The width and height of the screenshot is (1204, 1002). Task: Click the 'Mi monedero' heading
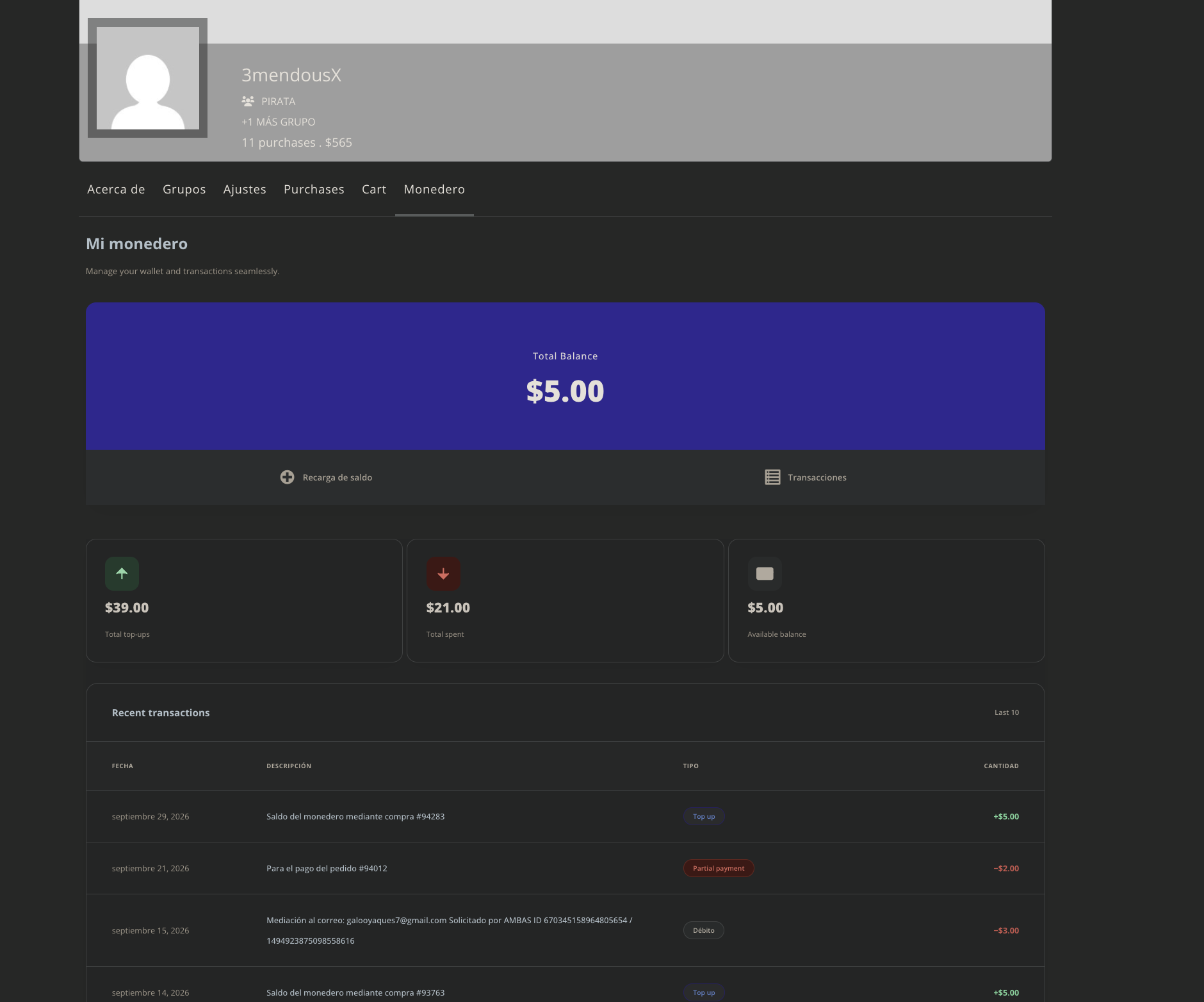point(136,243)
